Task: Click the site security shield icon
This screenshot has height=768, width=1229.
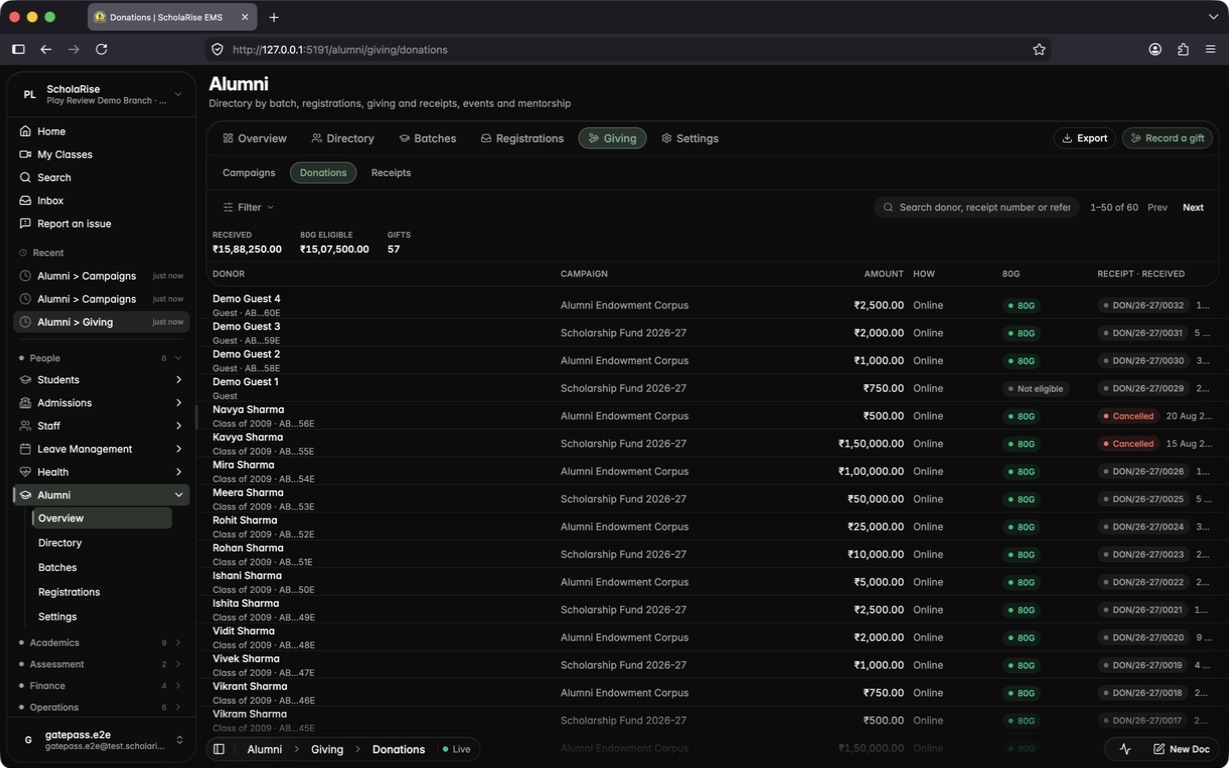Action: tap(217, 49)
